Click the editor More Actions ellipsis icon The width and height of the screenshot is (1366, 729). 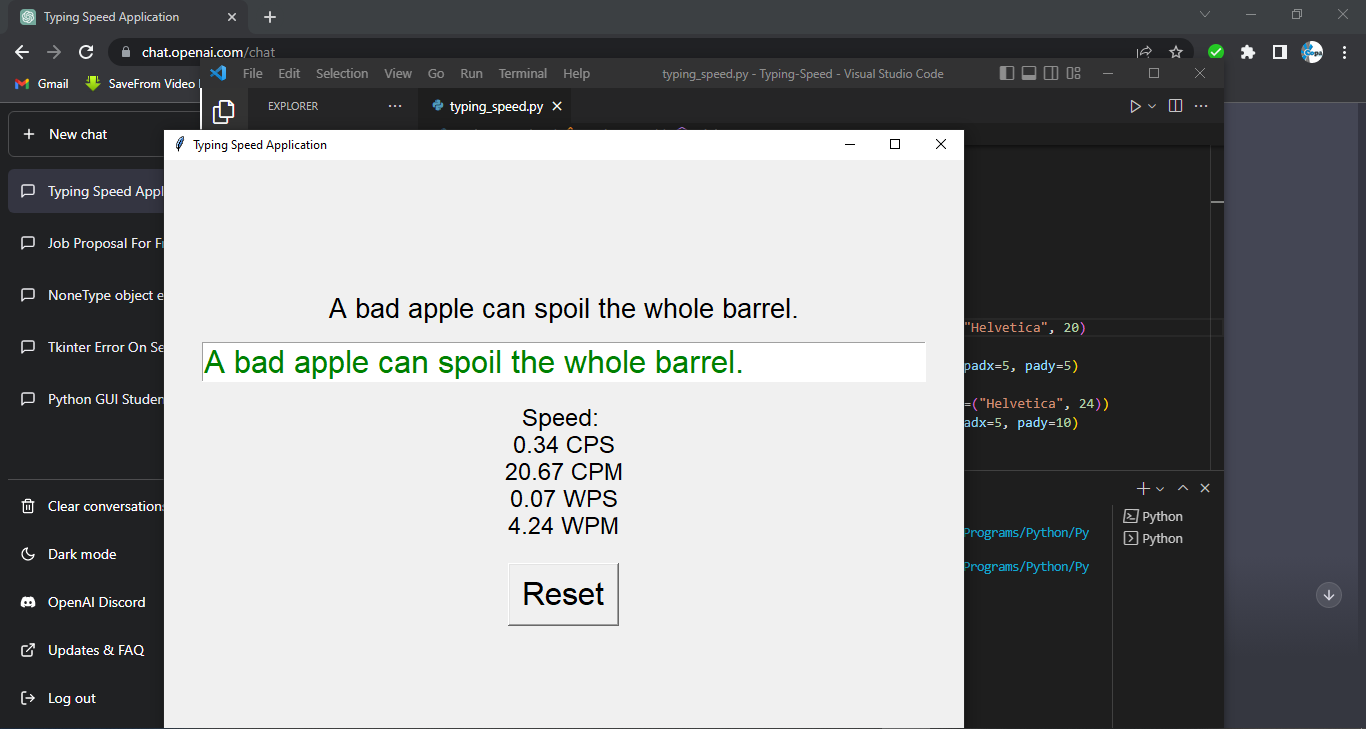1200,105
